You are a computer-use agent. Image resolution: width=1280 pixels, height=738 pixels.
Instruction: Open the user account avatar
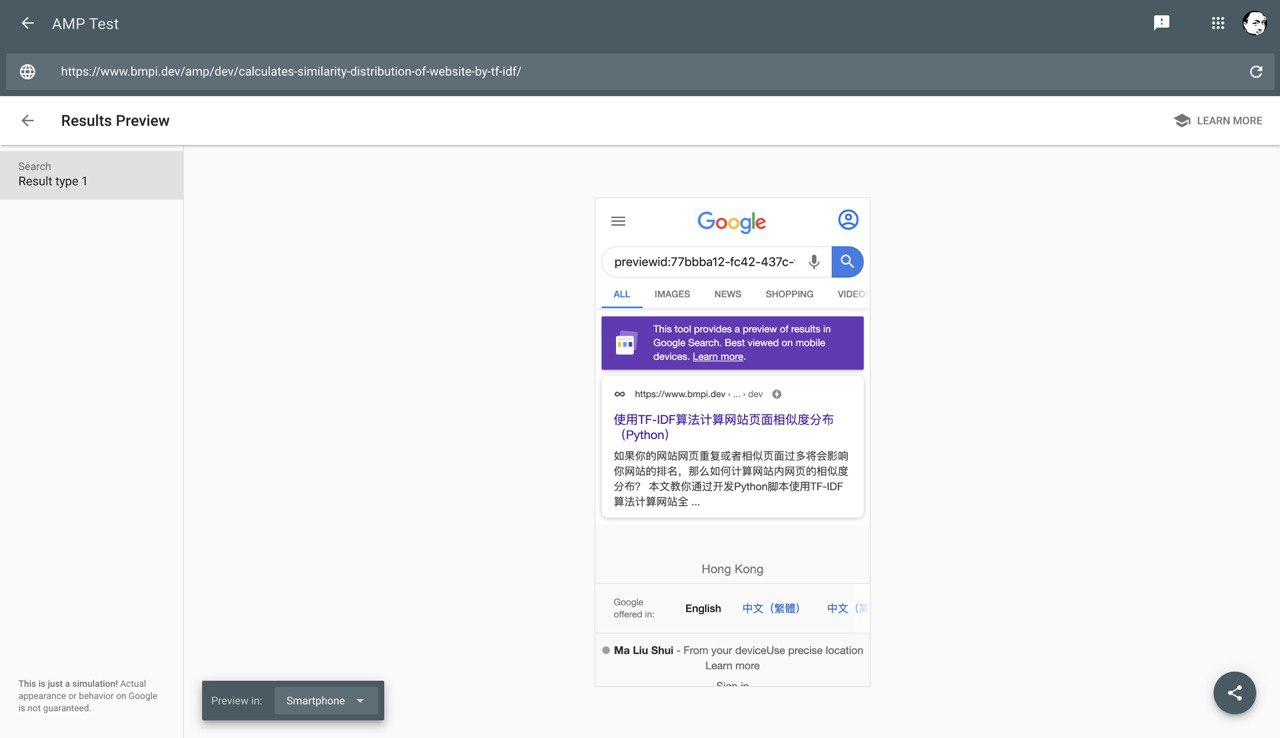[1254, 23]
